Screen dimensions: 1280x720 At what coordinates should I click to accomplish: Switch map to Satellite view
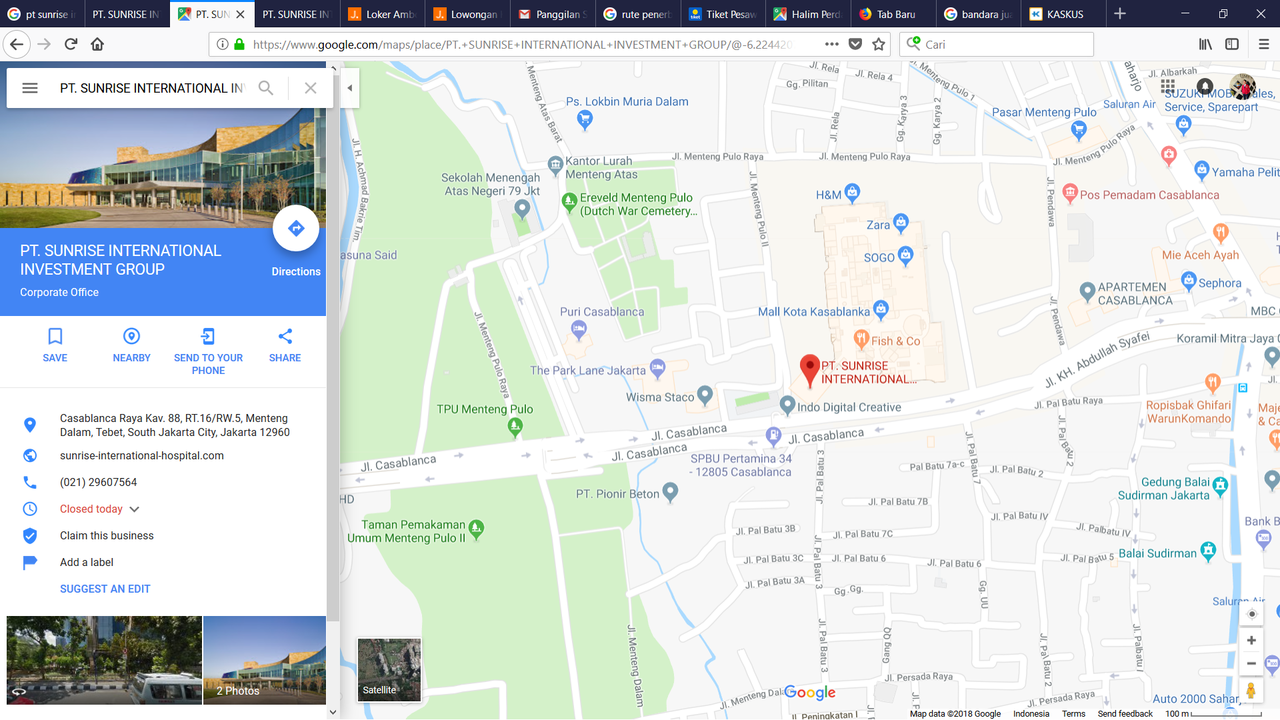click(x=389, y=669)
